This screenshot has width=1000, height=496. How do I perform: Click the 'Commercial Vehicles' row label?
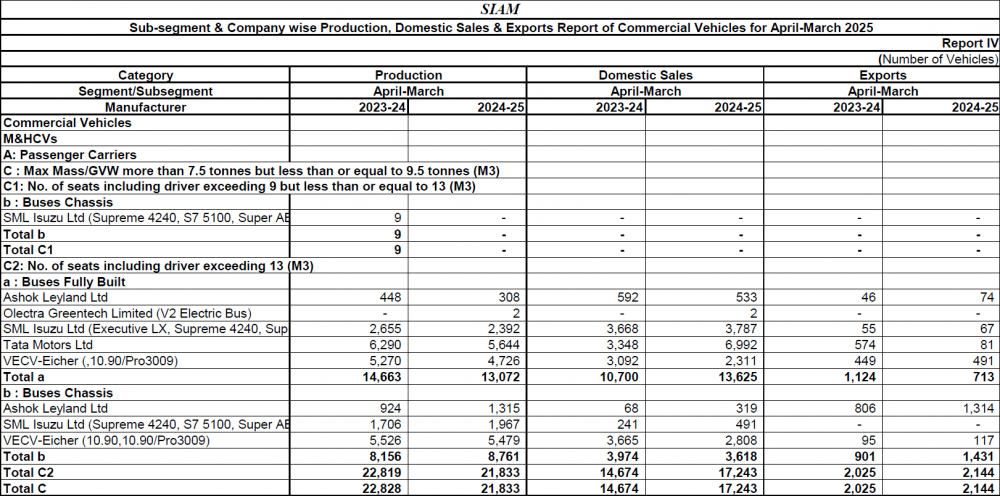[67, 122]
